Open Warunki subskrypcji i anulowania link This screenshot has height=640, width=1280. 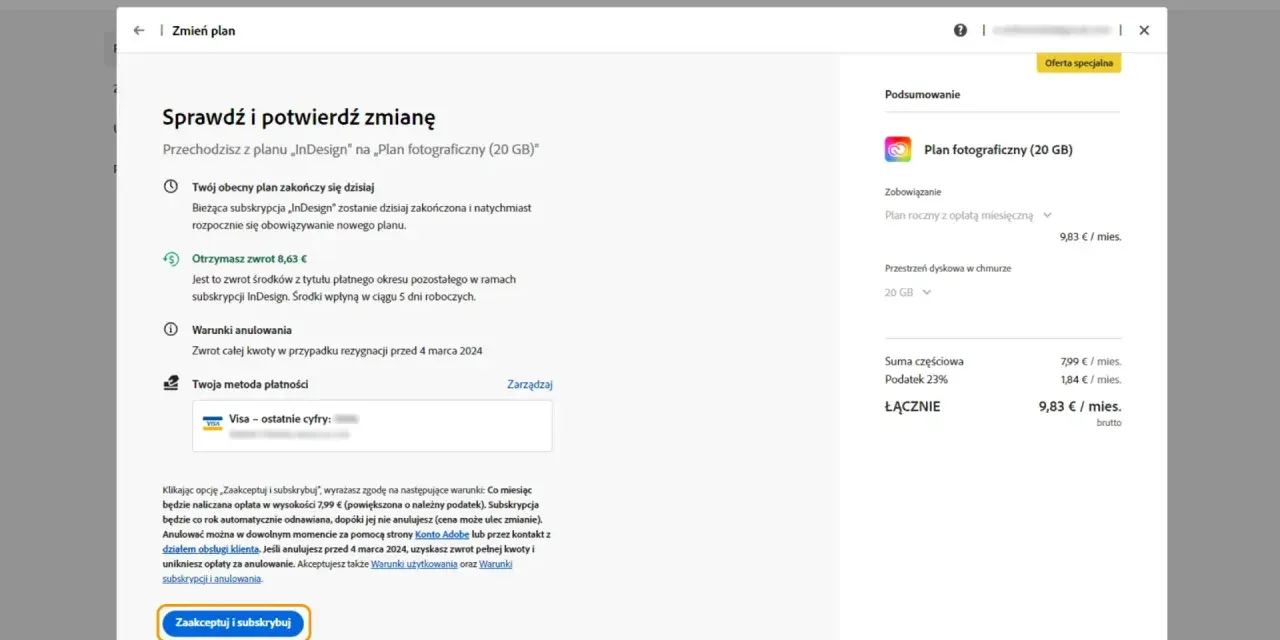[212, 578]
